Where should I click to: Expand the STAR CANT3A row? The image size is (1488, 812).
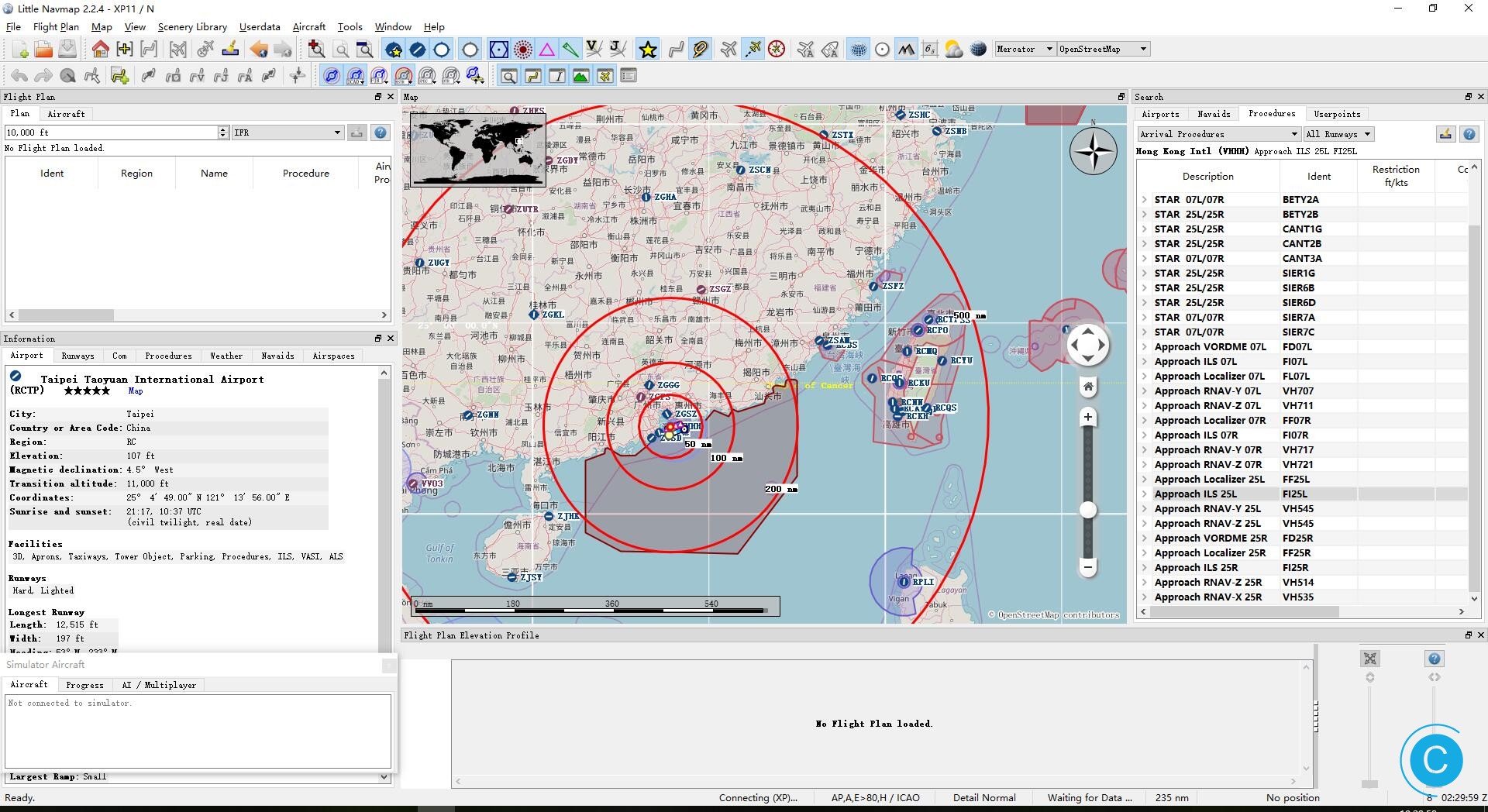(1144, 258)
